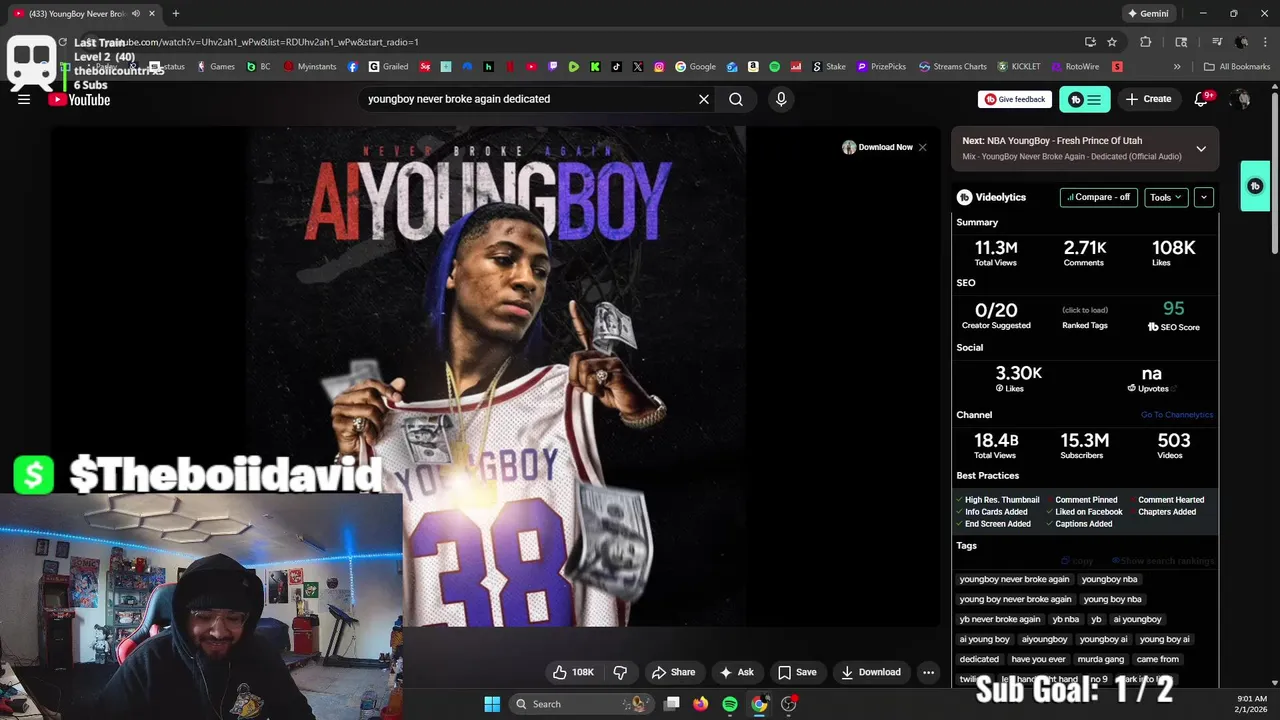Click the Download Now ad link
This screenshot has height=720, width=1280.
coord(878,147)
